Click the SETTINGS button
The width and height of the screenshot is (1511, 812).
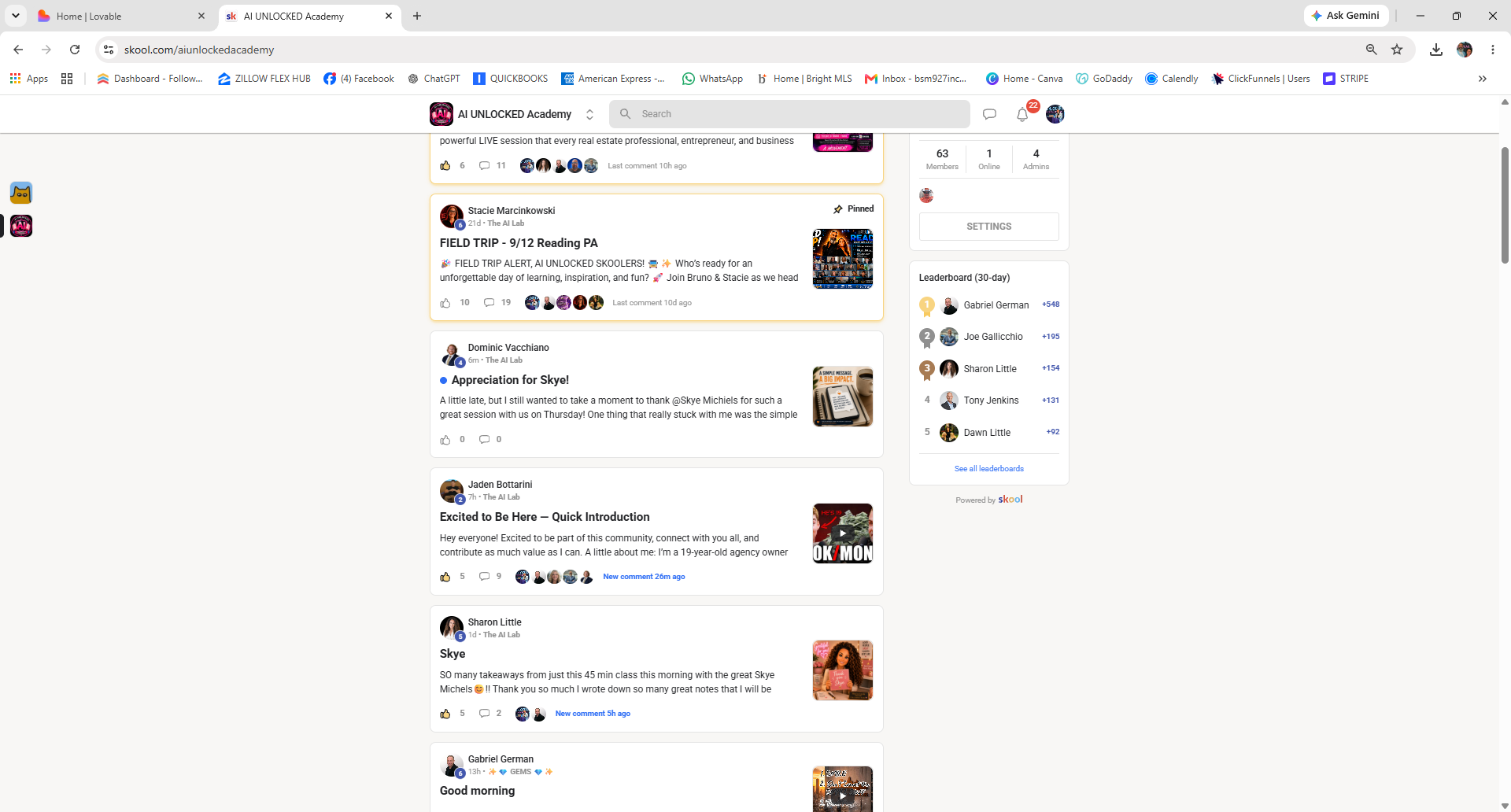[989, 227]
